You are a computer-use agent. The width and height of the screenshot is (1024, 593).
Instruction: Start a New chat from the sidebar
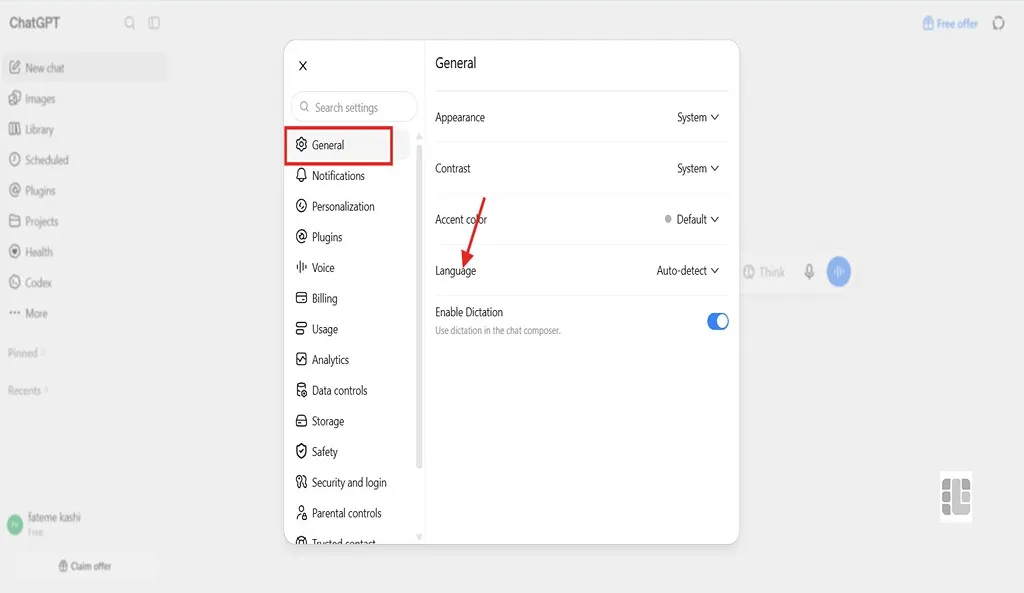84,68
